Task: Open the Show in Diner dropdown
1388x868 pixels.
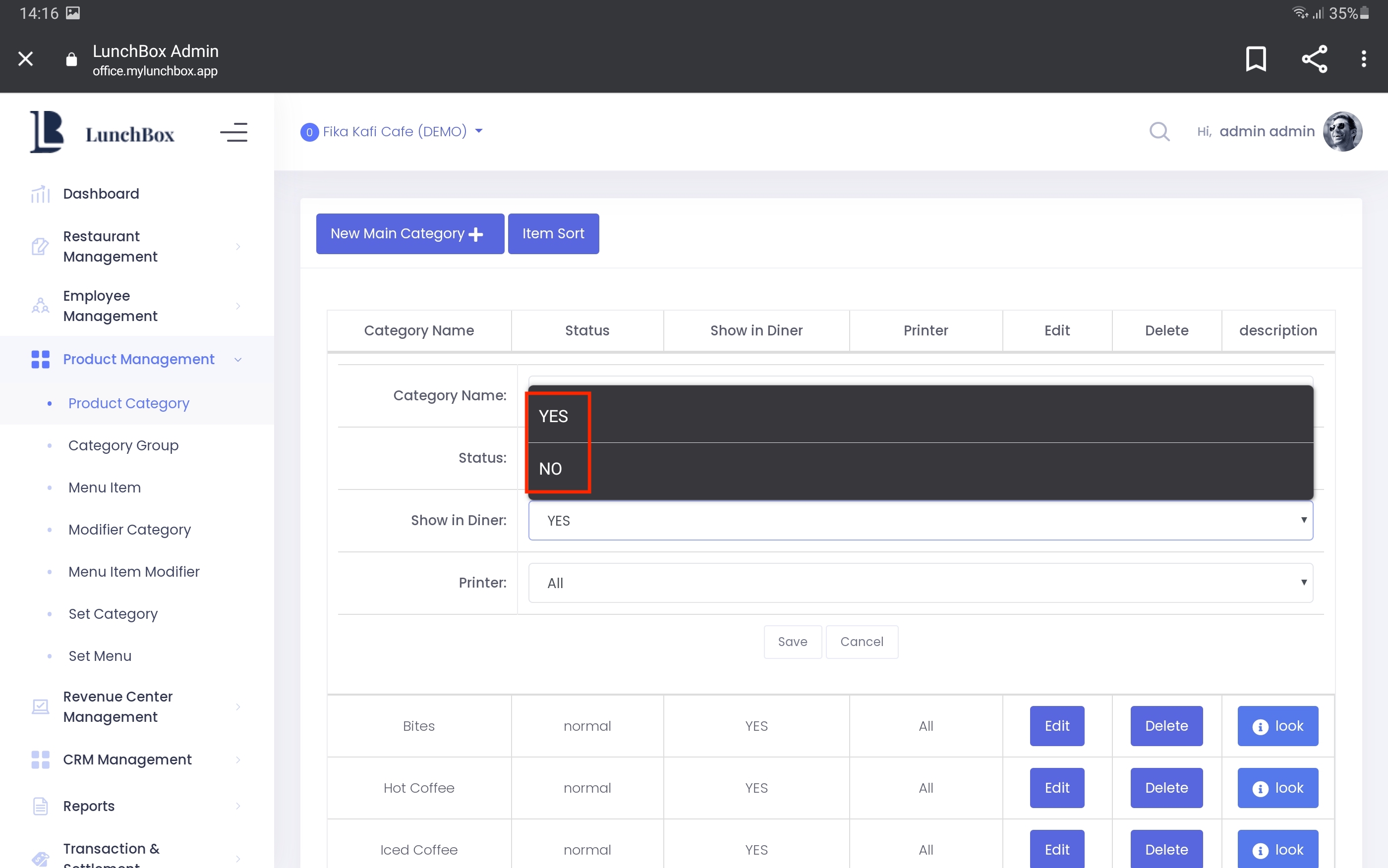Action: [x=920, y=521]
